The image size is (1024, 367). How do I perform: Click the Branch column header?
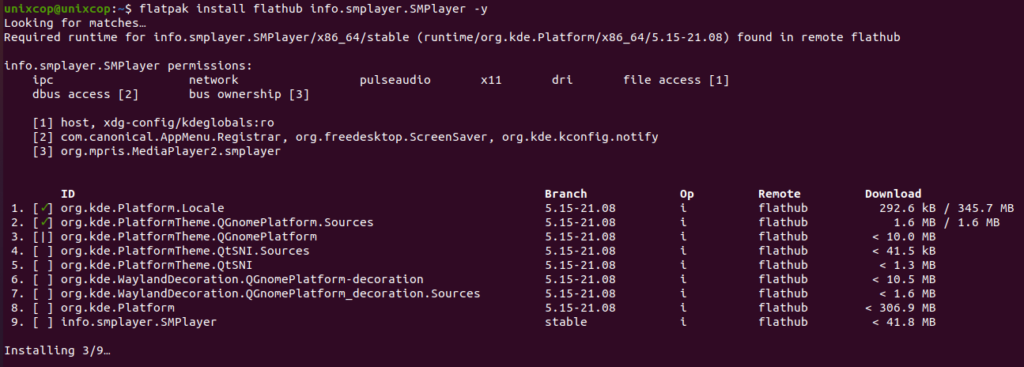566,194
